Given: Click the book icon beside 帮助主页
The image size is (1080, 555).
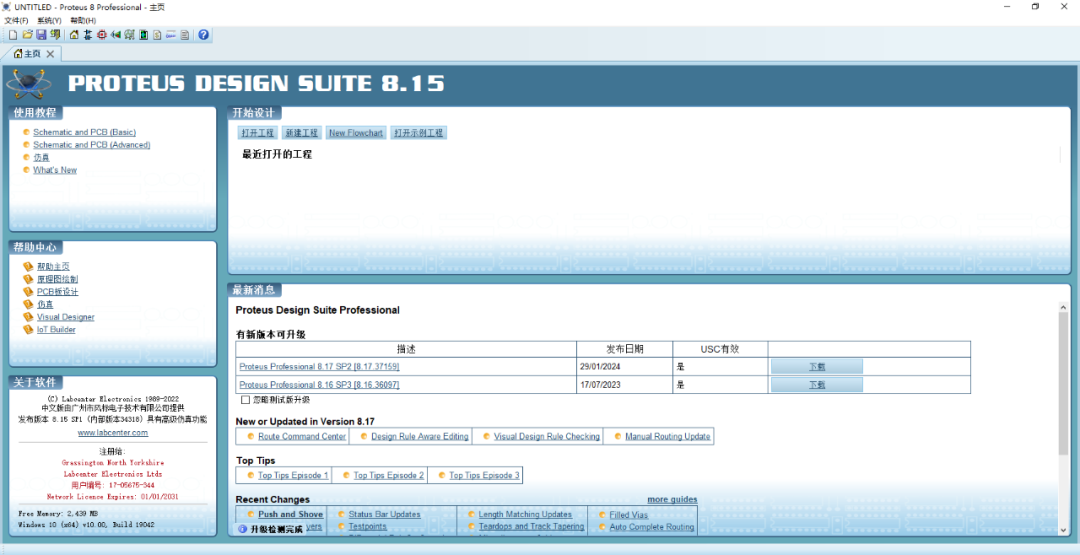Looking at the screenshot, I should [28, 266].
